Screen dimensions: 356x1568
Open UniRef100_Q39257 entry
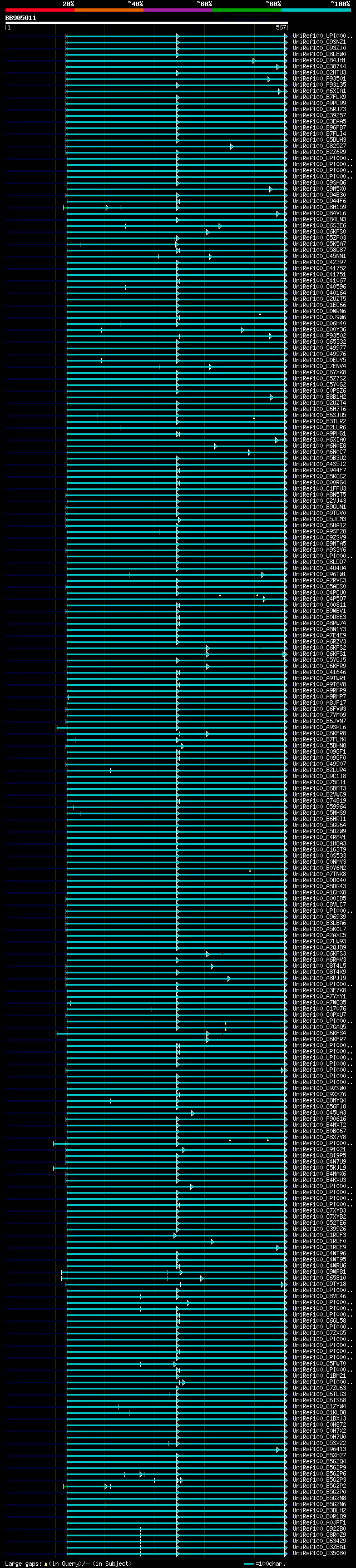319,115
